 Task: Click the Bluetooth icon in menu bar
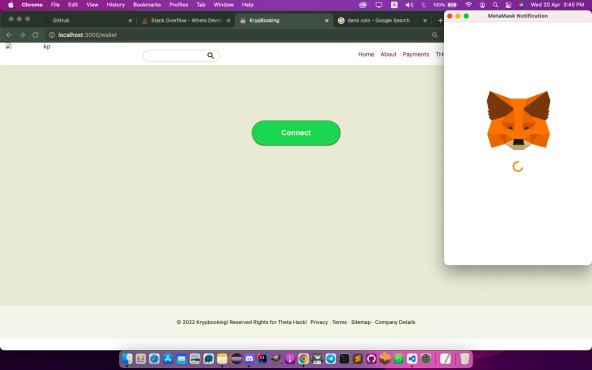pos(423,5)
